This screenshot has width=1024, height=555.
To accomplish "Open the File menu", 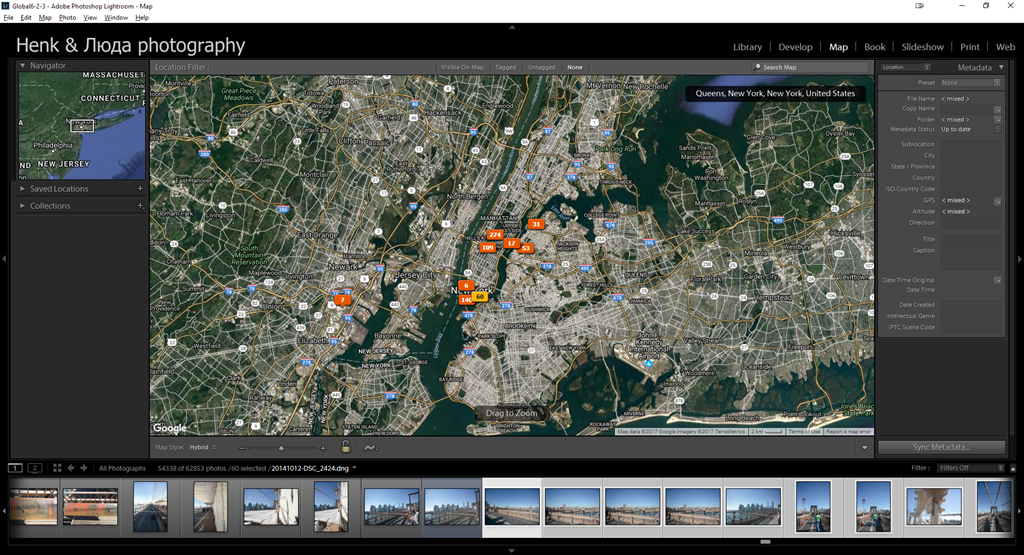I will (8, 18).
